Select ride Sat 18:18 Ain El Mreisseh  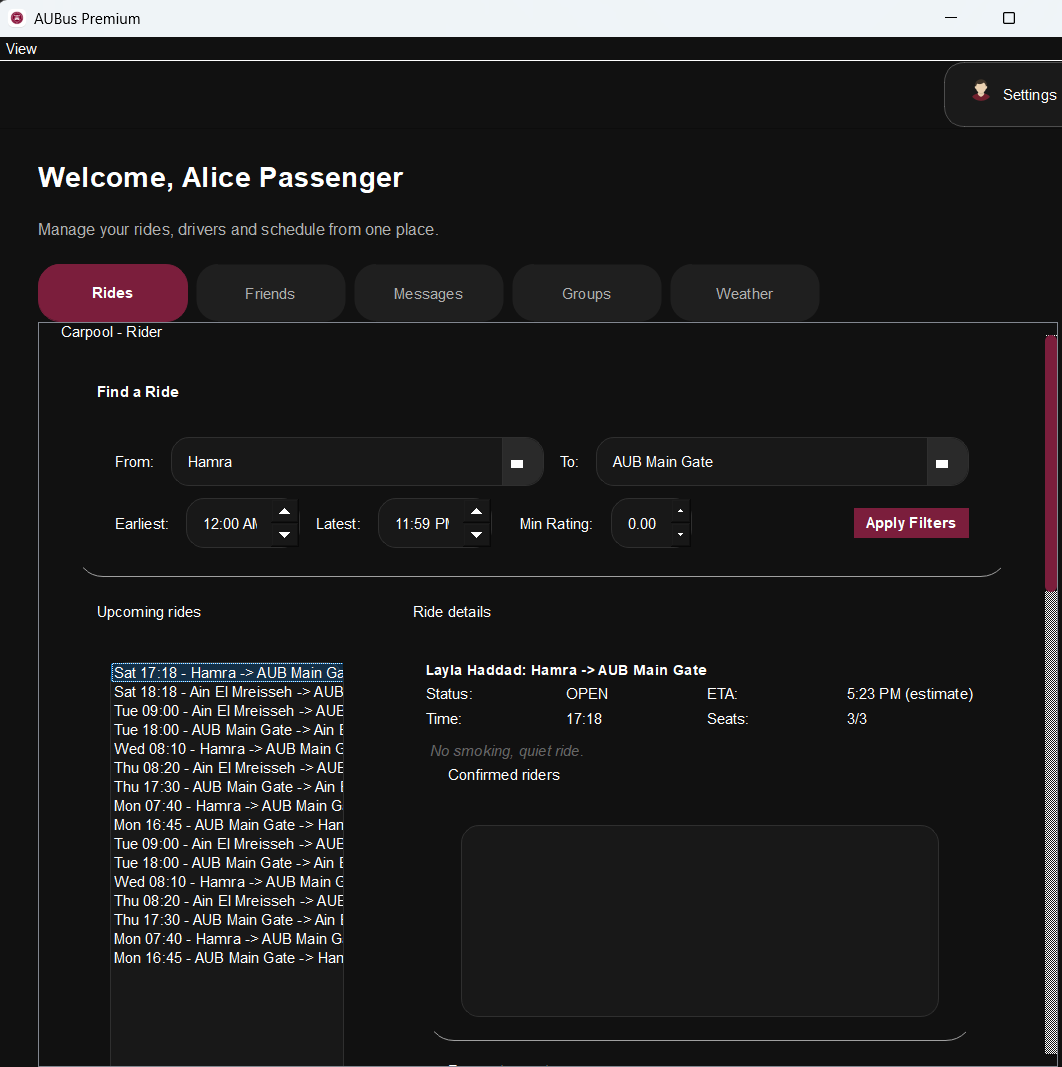227,691
